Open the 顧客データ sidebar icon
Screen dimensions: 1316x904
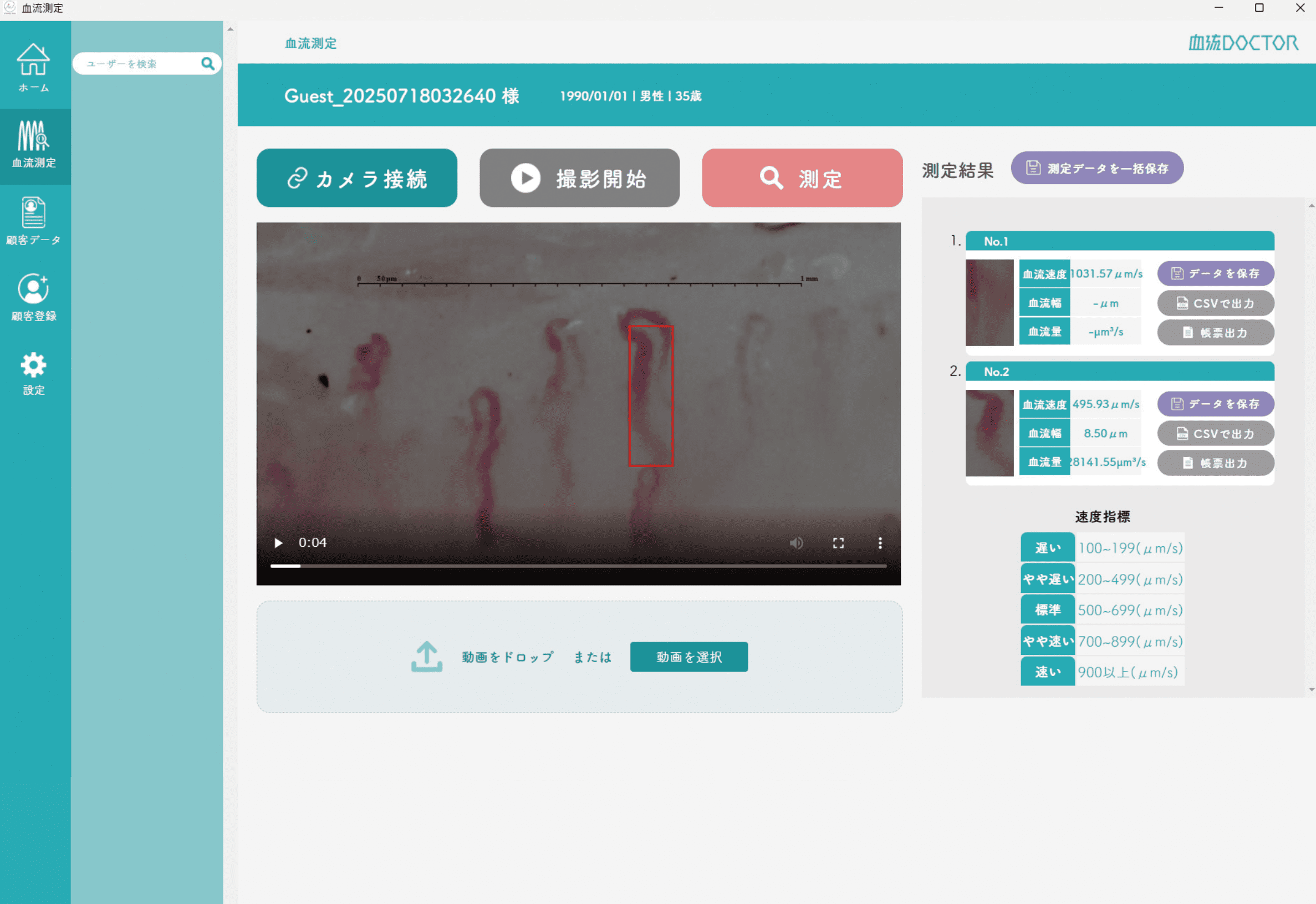[33, 221]
